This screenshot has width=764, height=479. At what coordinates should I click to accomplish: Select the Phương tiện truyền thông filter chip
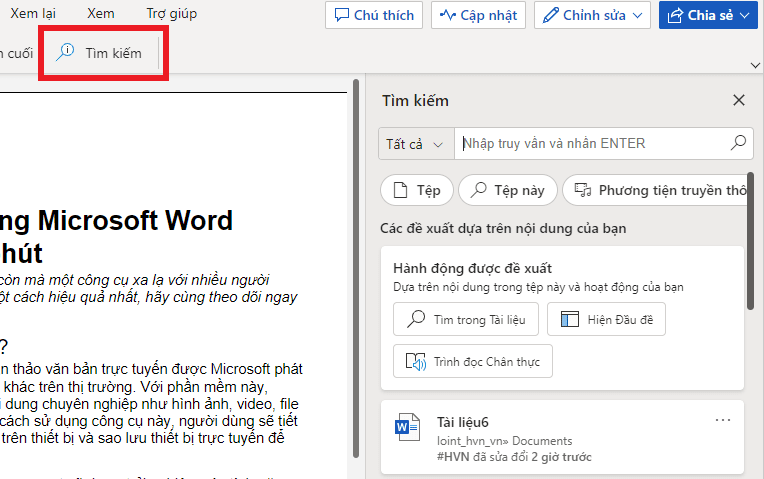coord(656,190)
